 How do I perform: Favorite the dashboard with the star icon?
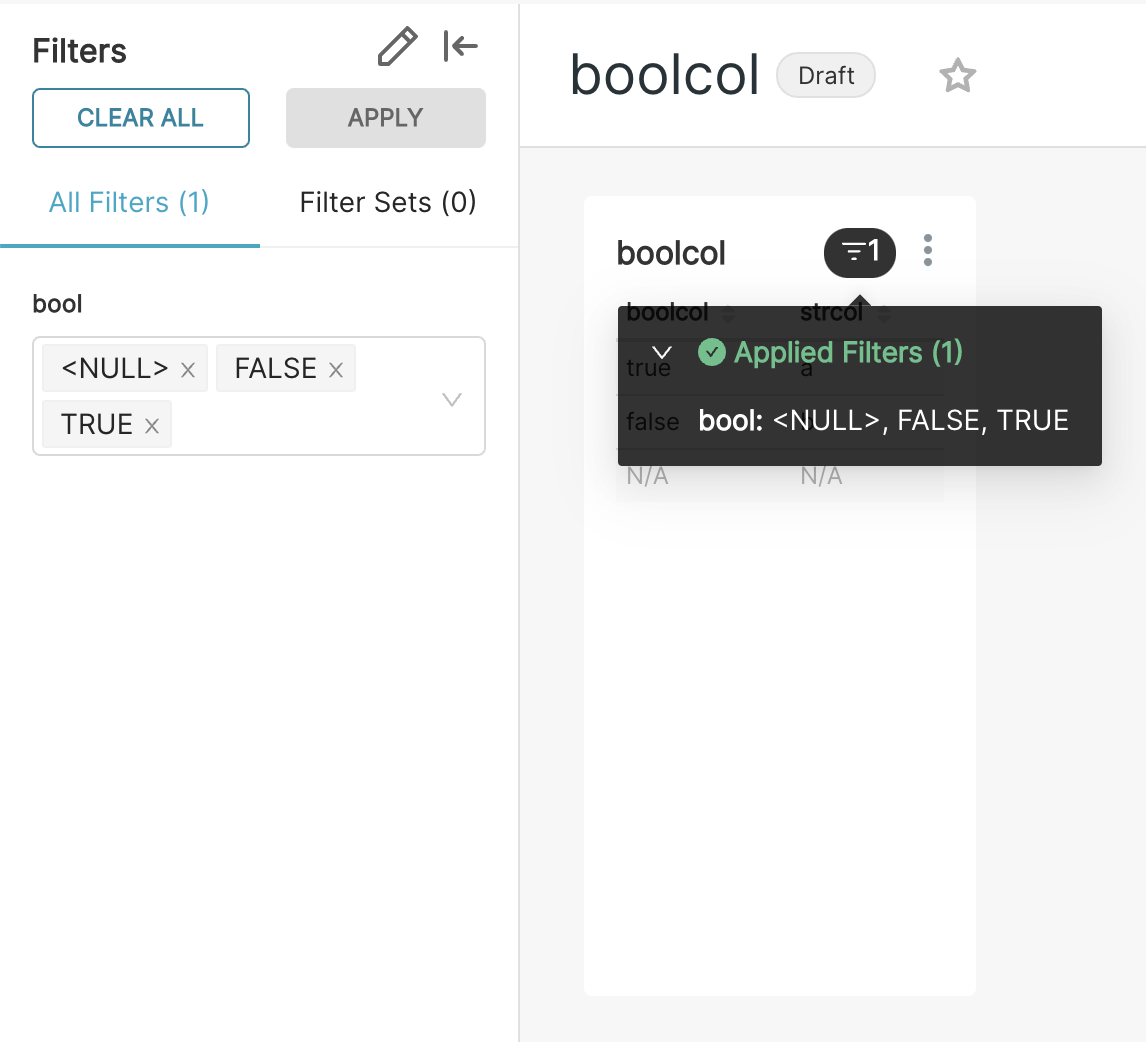pyautogui.click(x=957, y=76)
